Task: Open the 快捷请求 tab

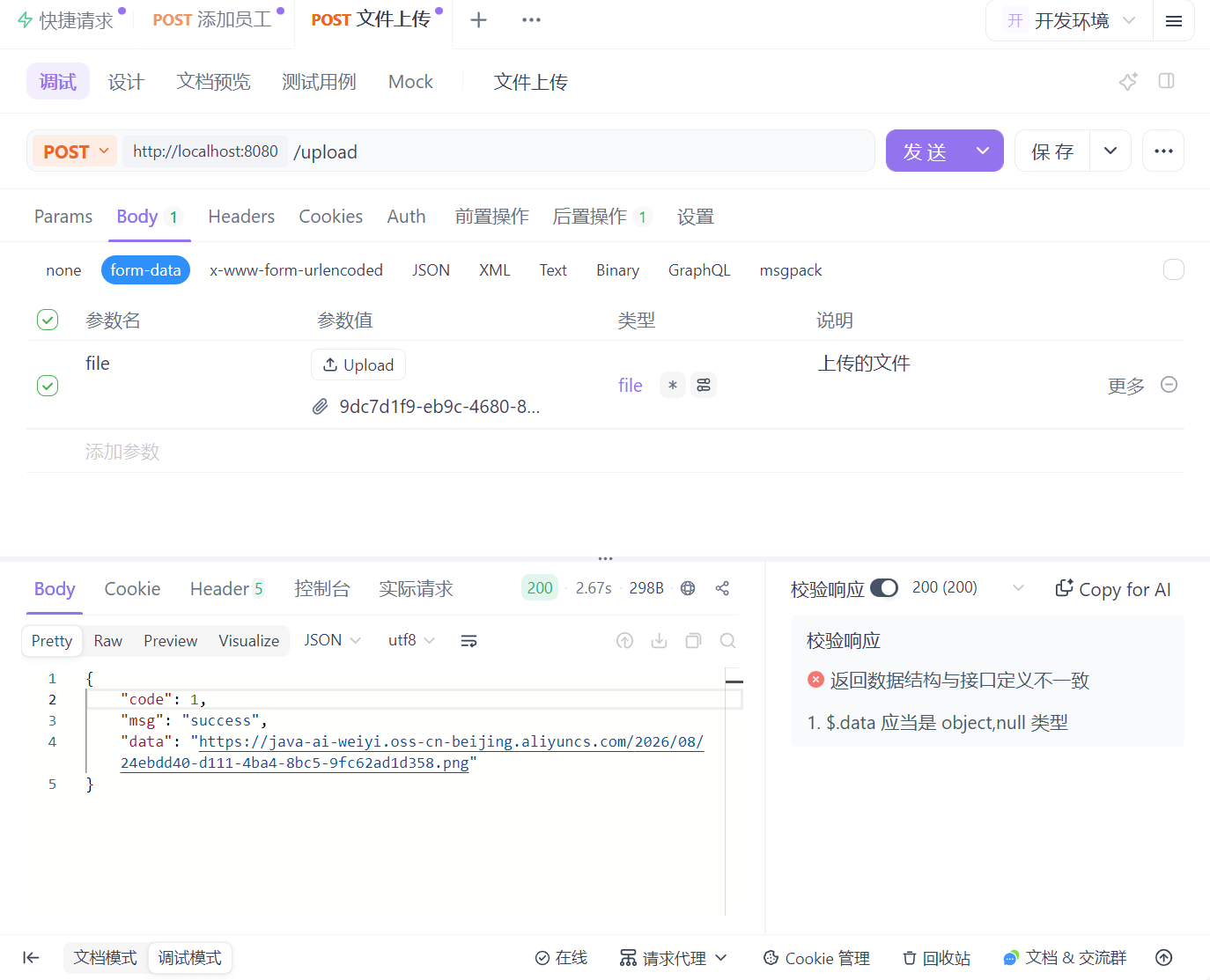Action: pyautogui.click(x=66, y=20)
